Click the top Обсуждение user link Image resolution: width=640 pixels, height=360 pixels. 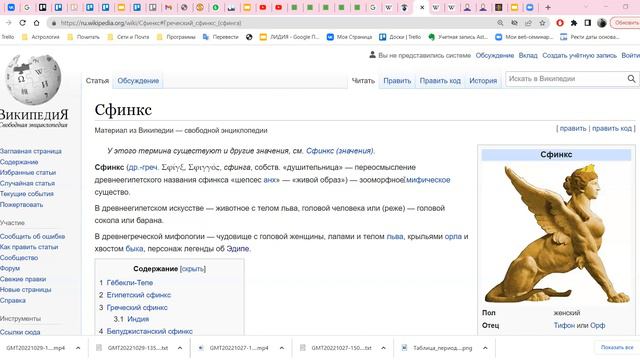coord(494,56)
